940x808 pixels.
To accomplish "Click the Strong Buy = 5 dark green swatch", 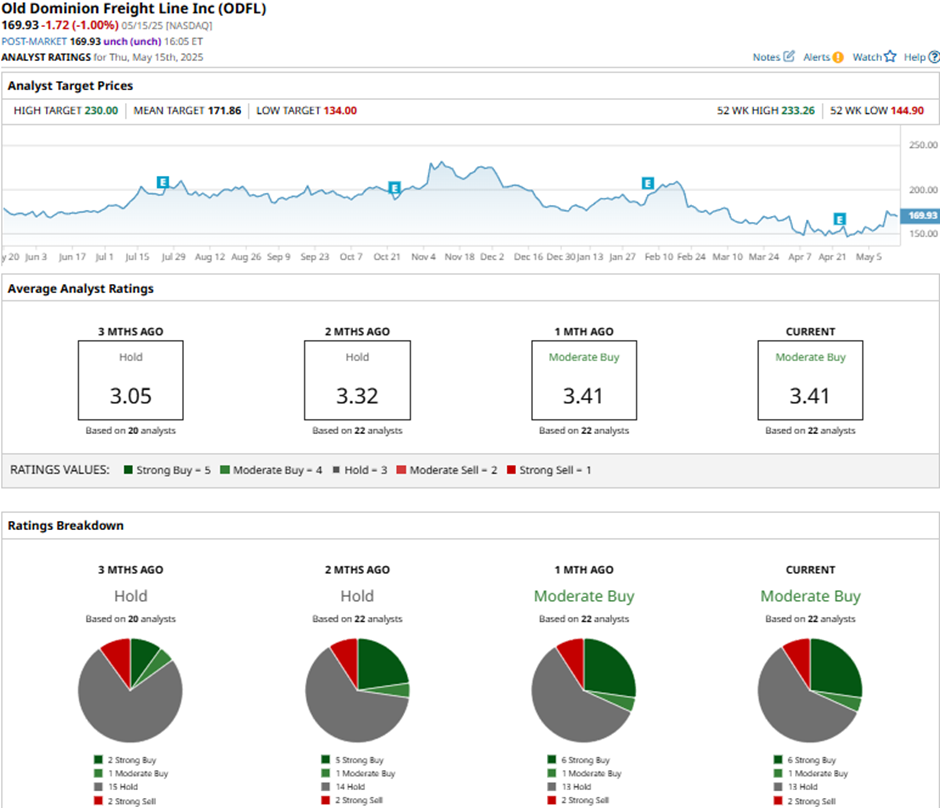I will pos(129,470).
